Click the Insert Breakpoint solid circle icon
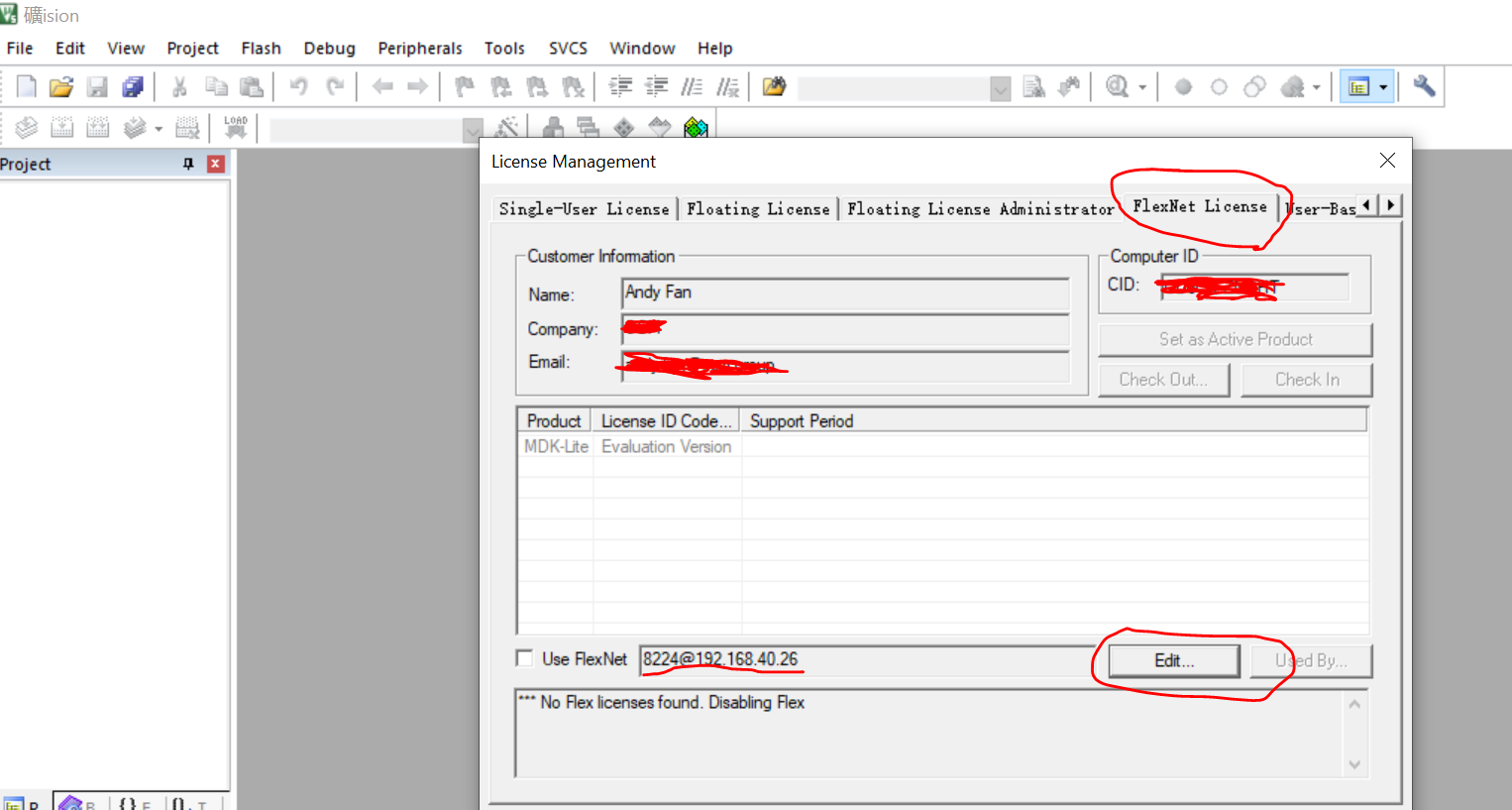The height and width of the screenshot is (810, 1512). pyautogui.click(x=1183, y=87)
